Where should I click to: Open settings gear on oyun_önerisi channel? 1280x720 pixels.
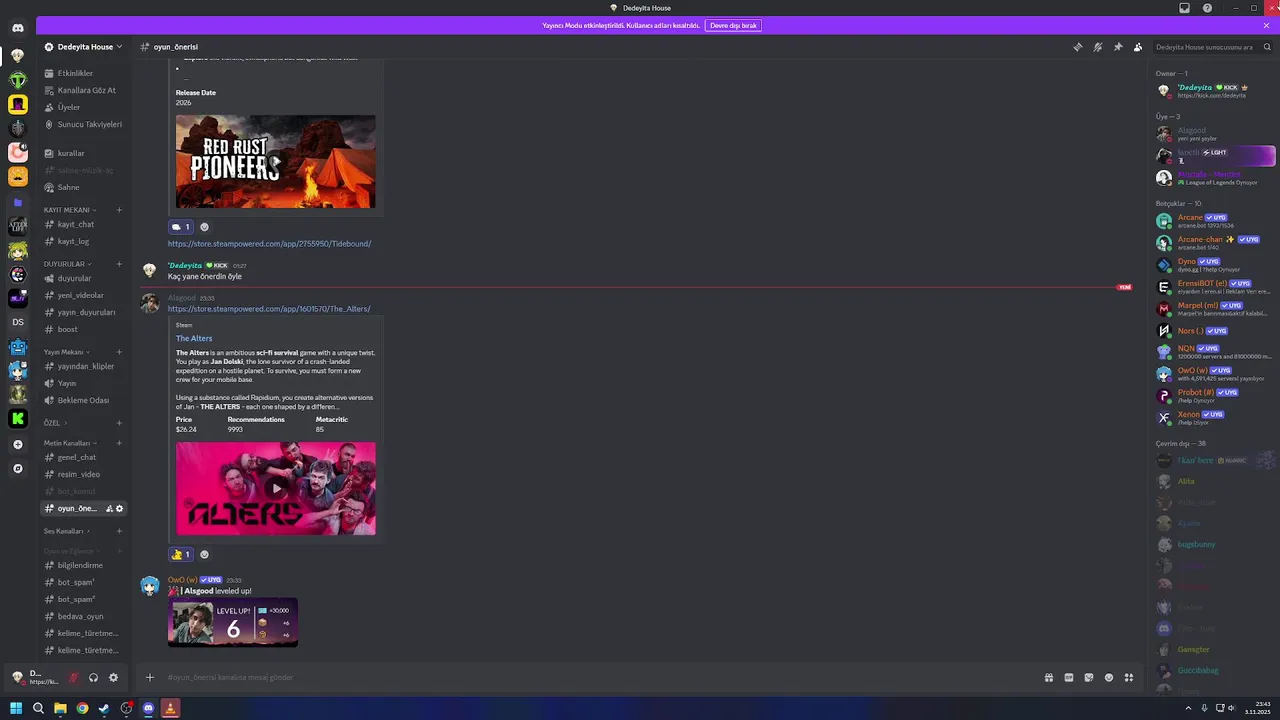119,509
